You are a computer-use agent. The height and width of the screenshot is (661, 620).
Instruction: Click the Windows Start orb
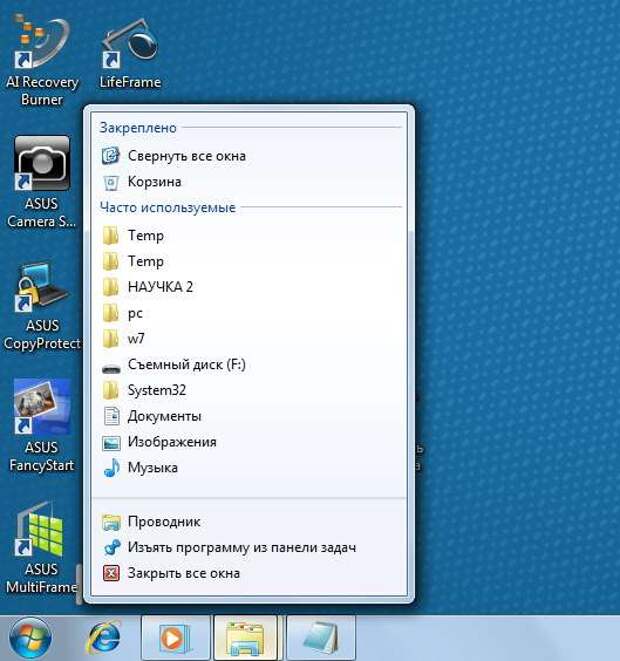click(x=30, y=637)
